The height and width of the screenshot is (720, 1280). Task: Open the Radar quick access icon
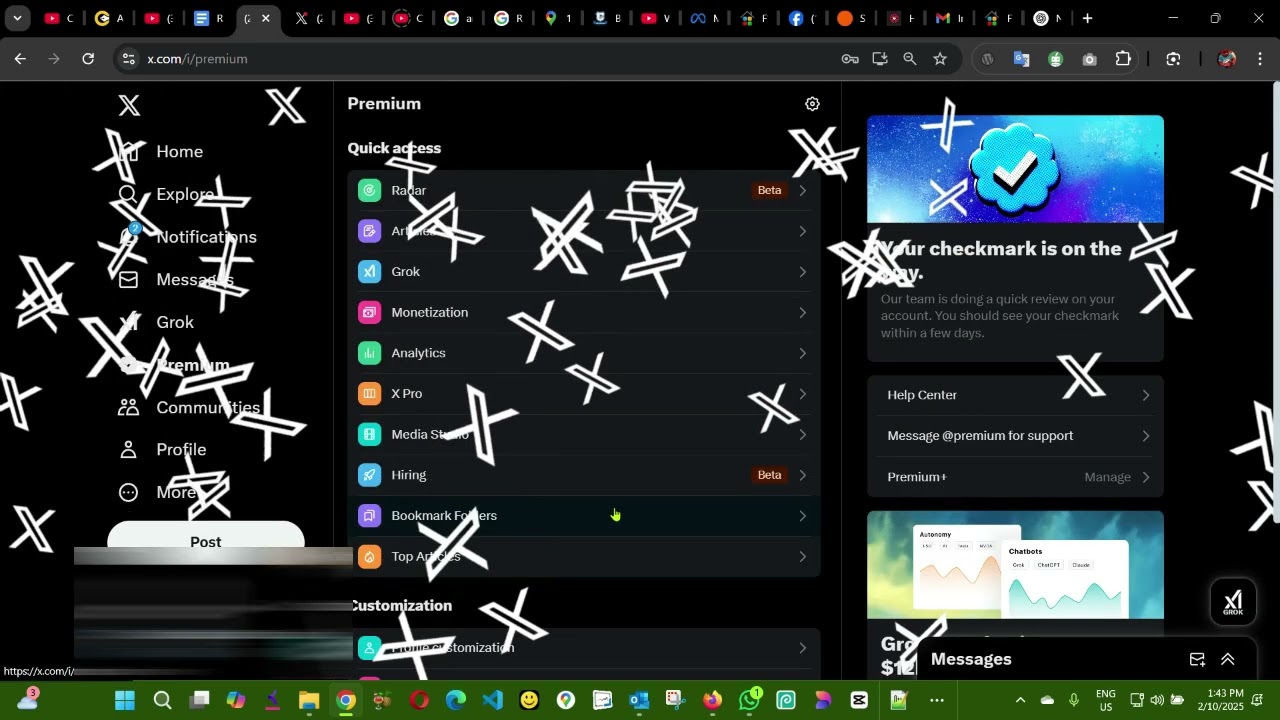tap(370, 190)
